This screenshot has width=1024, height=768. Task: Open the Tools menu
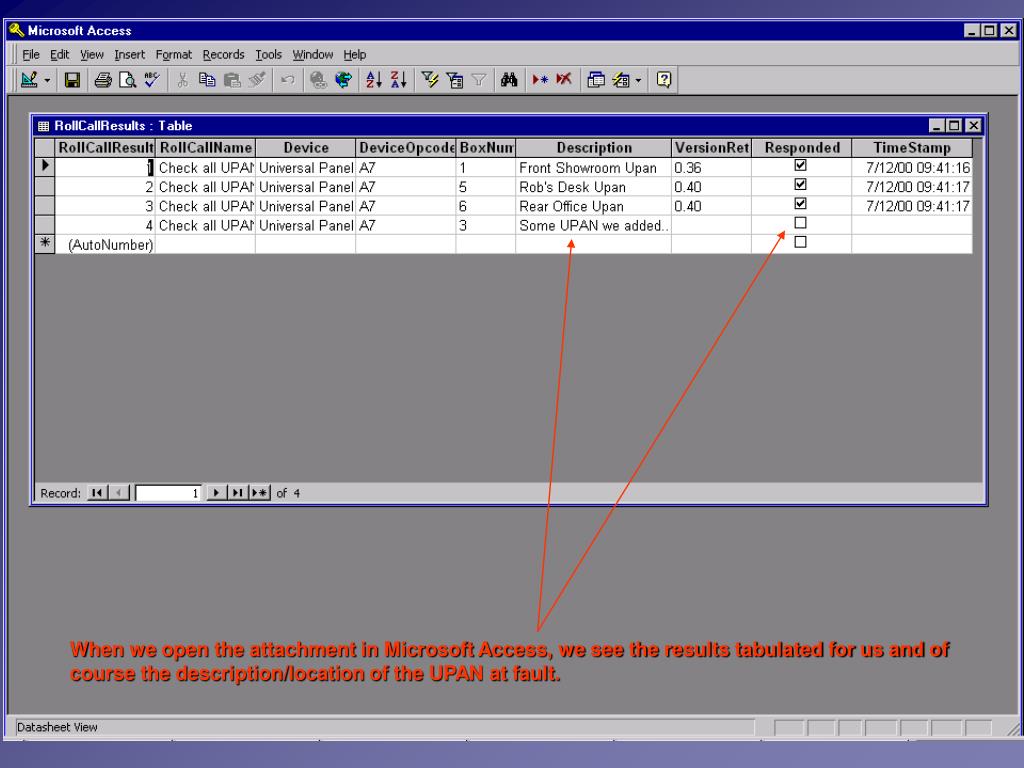(x=268, y=55)
